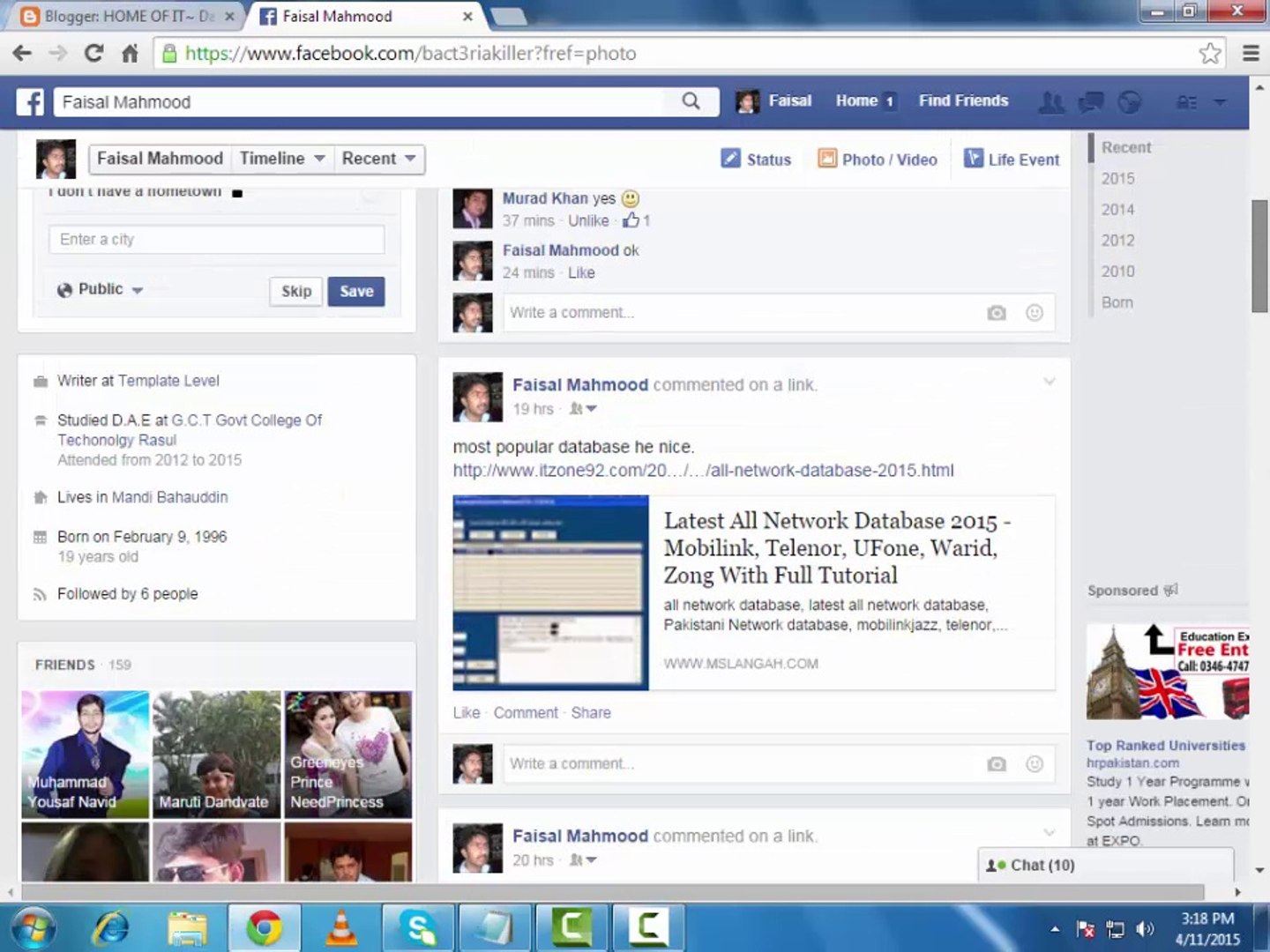Image resolution: width=1270 pixels, height=952 pixels.
Task: Open messages icon in Facebook header
Action: pyautogui.click(x=1091, y=102)
